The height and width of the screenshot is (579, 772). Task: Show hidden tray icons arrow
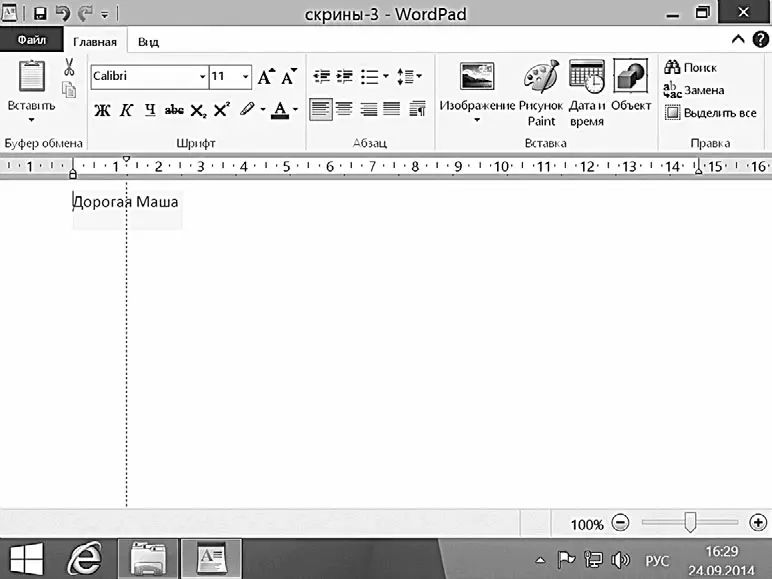540,560
